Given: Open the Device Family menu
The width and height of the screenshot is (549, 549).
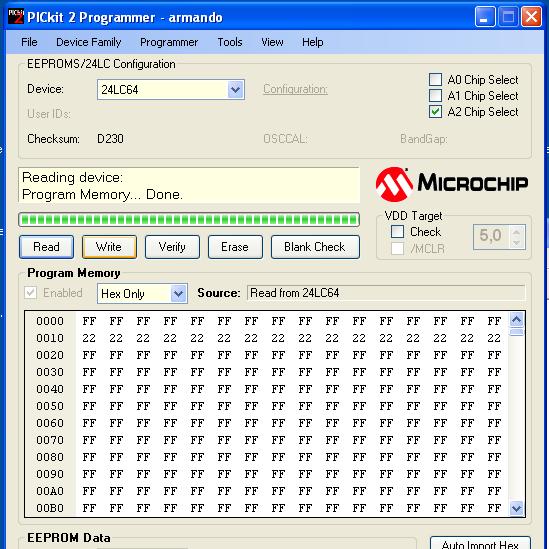Looking at the screenshot, I should point(89,42).
